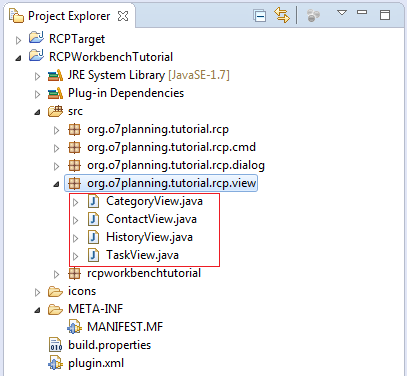The height and width of the screenshot is (376, 407).
Task: Toggle Link with Editor icon
Action: pyautogui.click(x=282, y=15)
